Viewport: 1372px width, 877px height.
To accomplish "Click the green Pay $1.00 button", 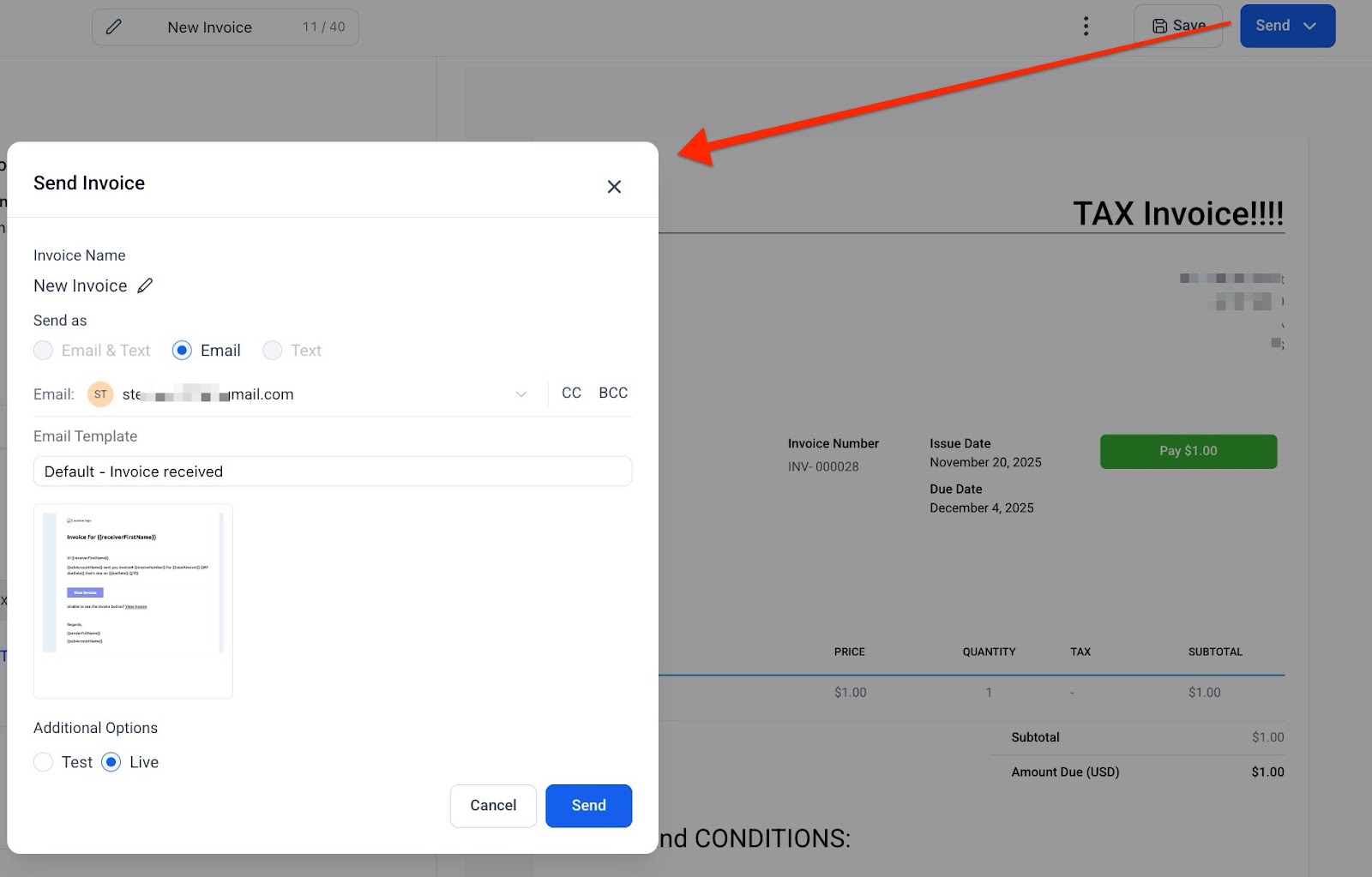I will pos(1188,451).
